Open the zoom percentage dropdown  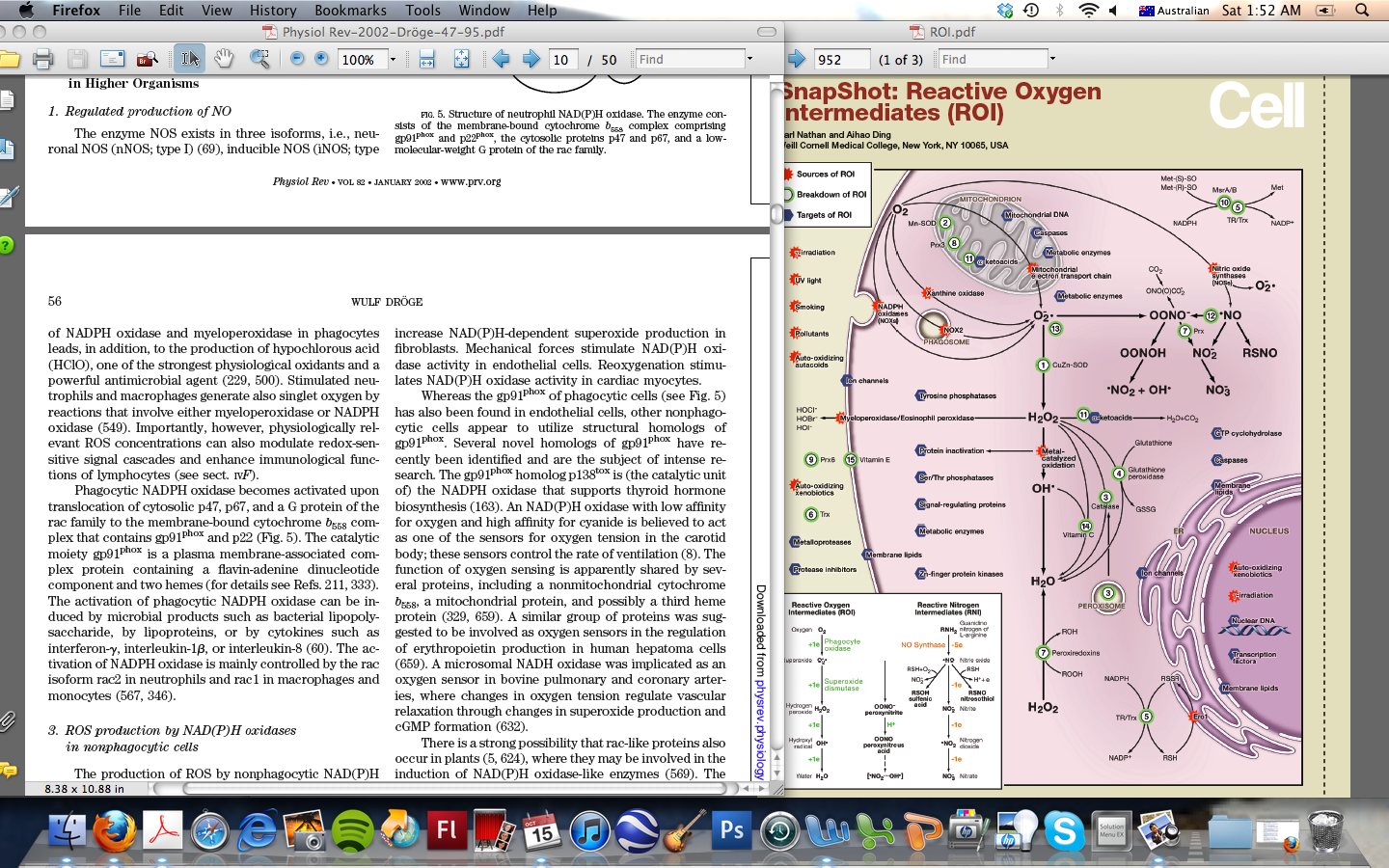pyautogui.click(x=393, y=60)
